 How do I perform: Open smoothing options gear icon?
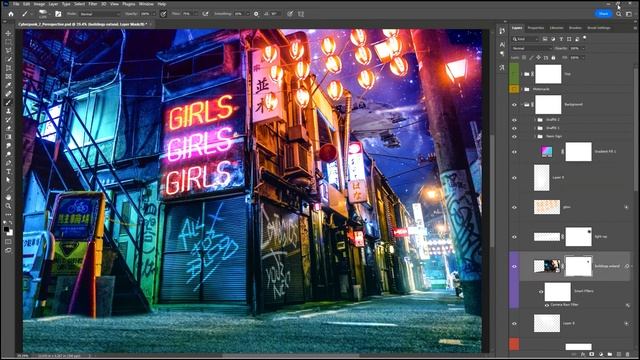[256, 14]
